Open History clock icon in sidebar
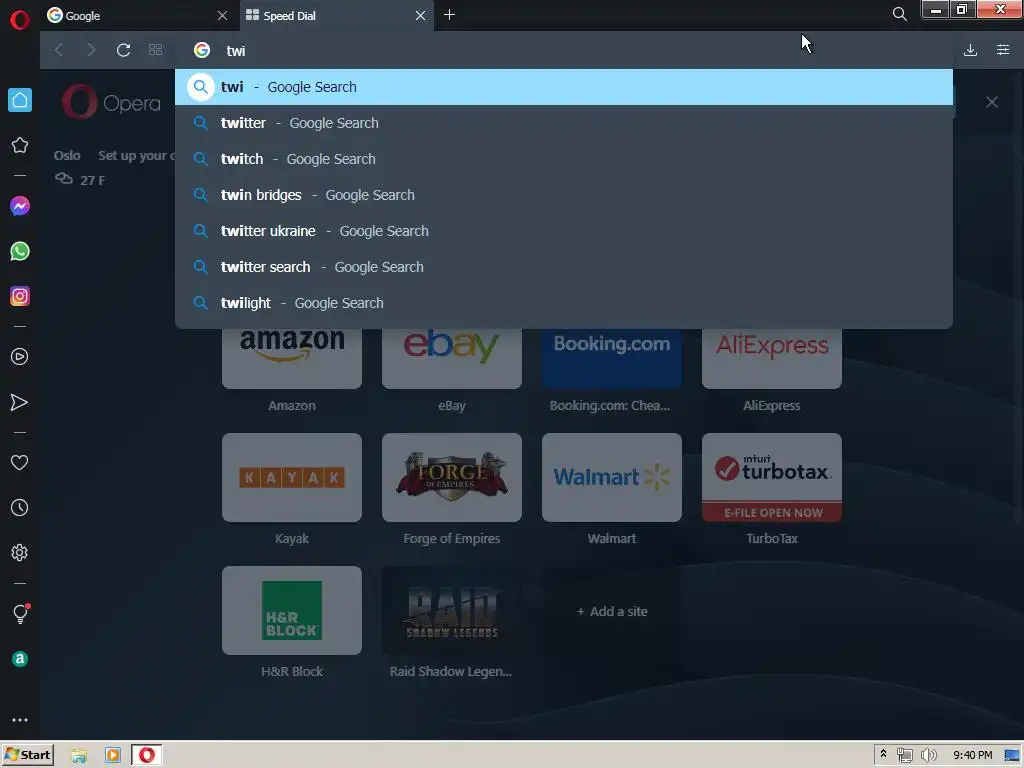The image size is (1024, 768). [20, 507]
